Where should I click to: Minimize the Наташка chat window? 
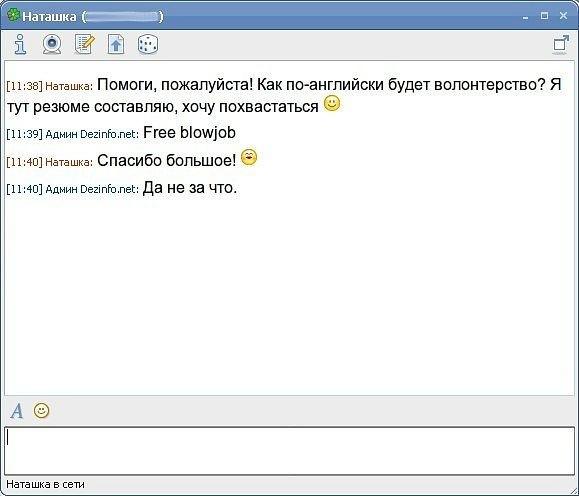pyautogui.click(x=525, y=17)
